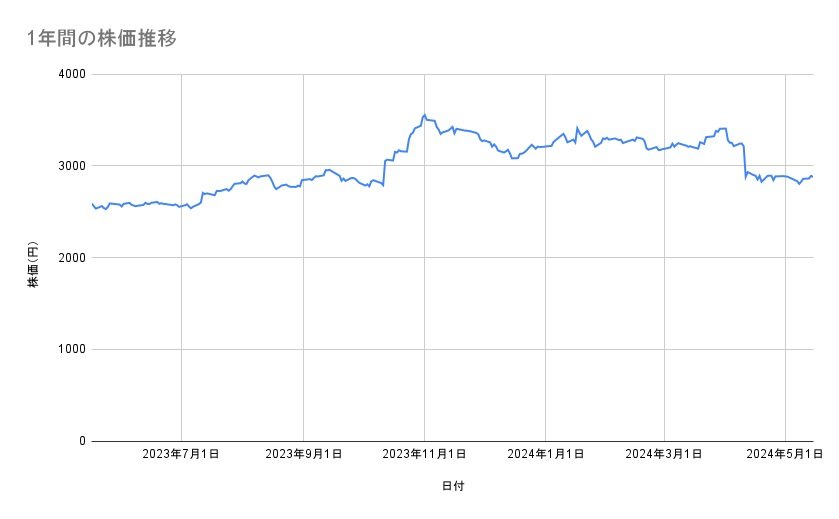Click the line where it crosses the 2024年3月1日 gridline
The height and width of the screenshot is (519, 839).
(x=664, y=149)
